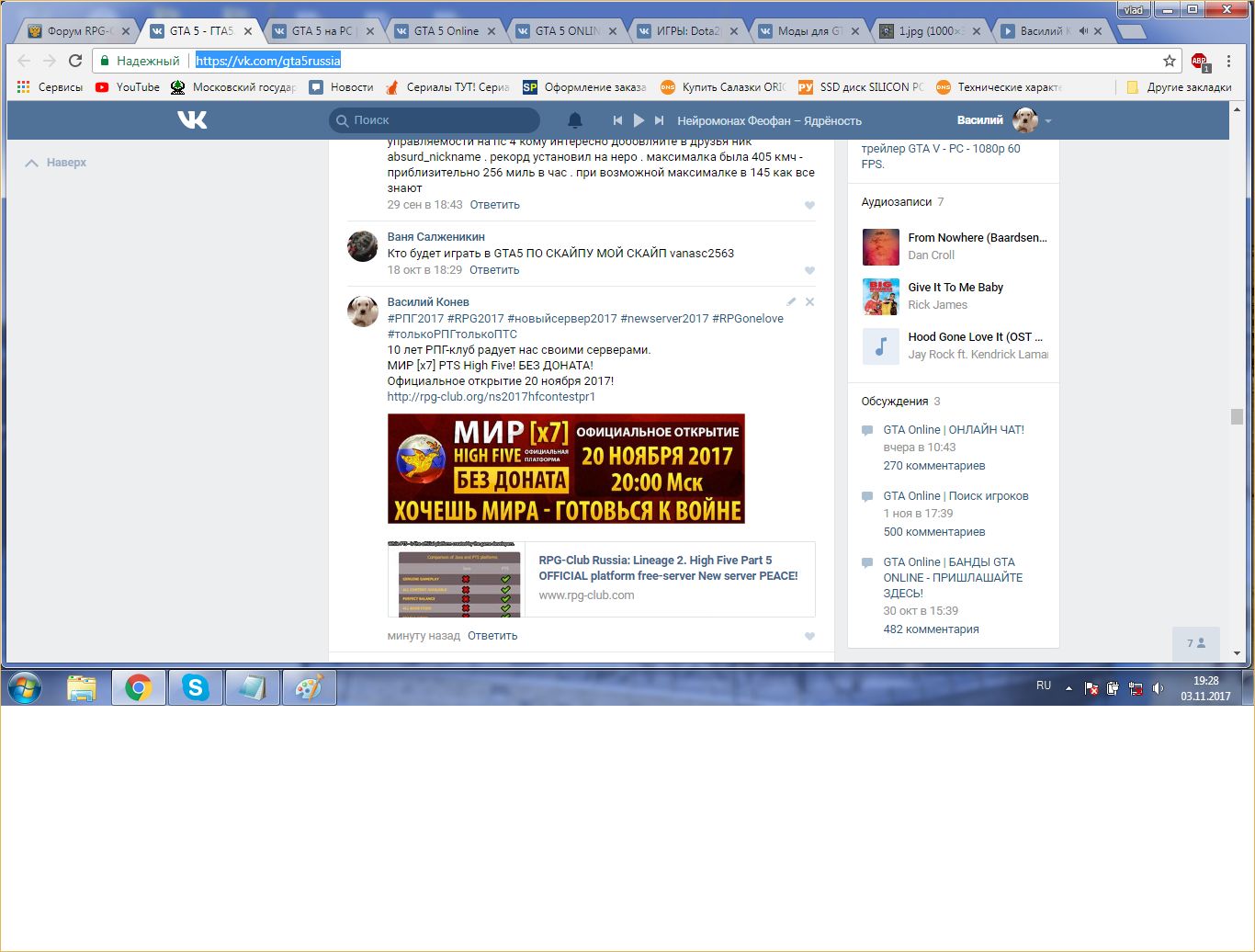Viewport: 1255px width, 952px height.
Task: Open the YouTube bookmark
Action: pyautogui.click(x=127, y=87)
